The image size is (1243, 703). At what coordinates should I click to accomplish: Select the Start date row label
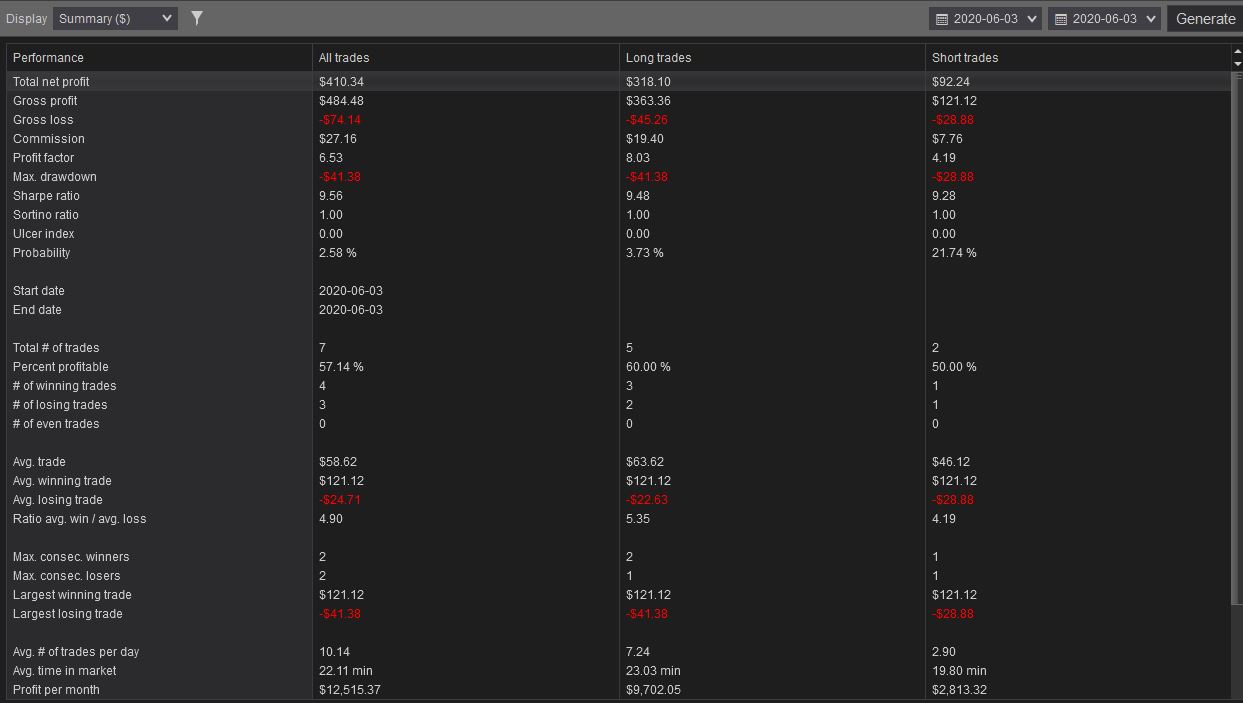coord(39,291)
